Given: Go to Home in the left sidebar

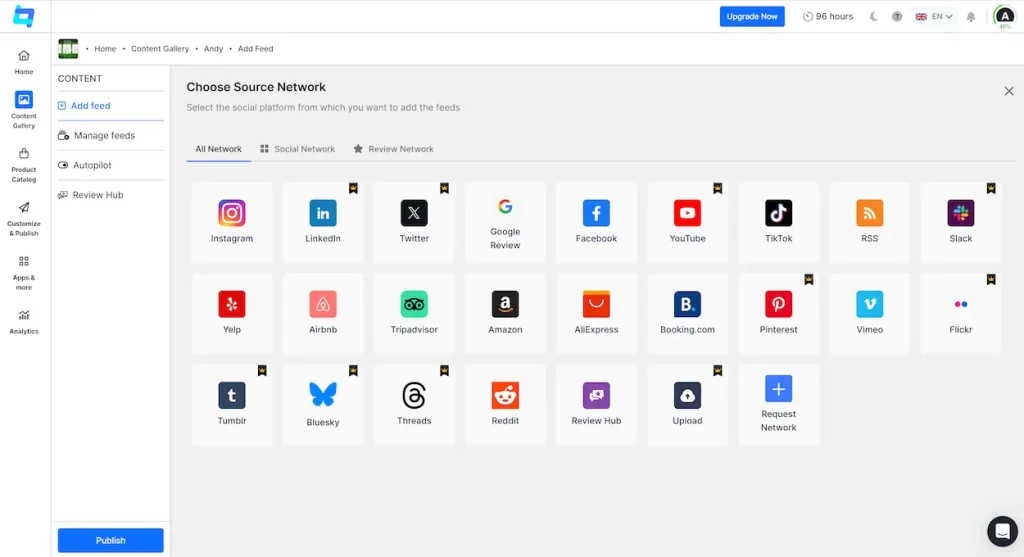Looking at the screenshot, I should [x=24, y=62].
